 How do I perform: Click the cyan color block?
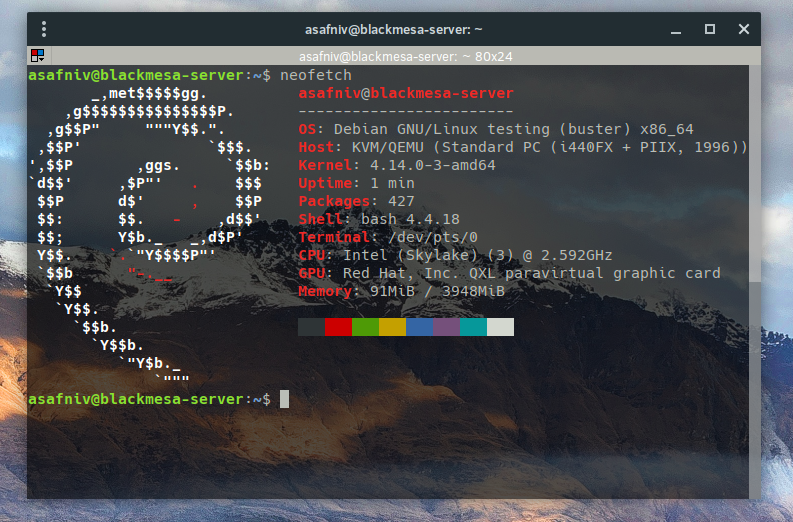point(473,327)
